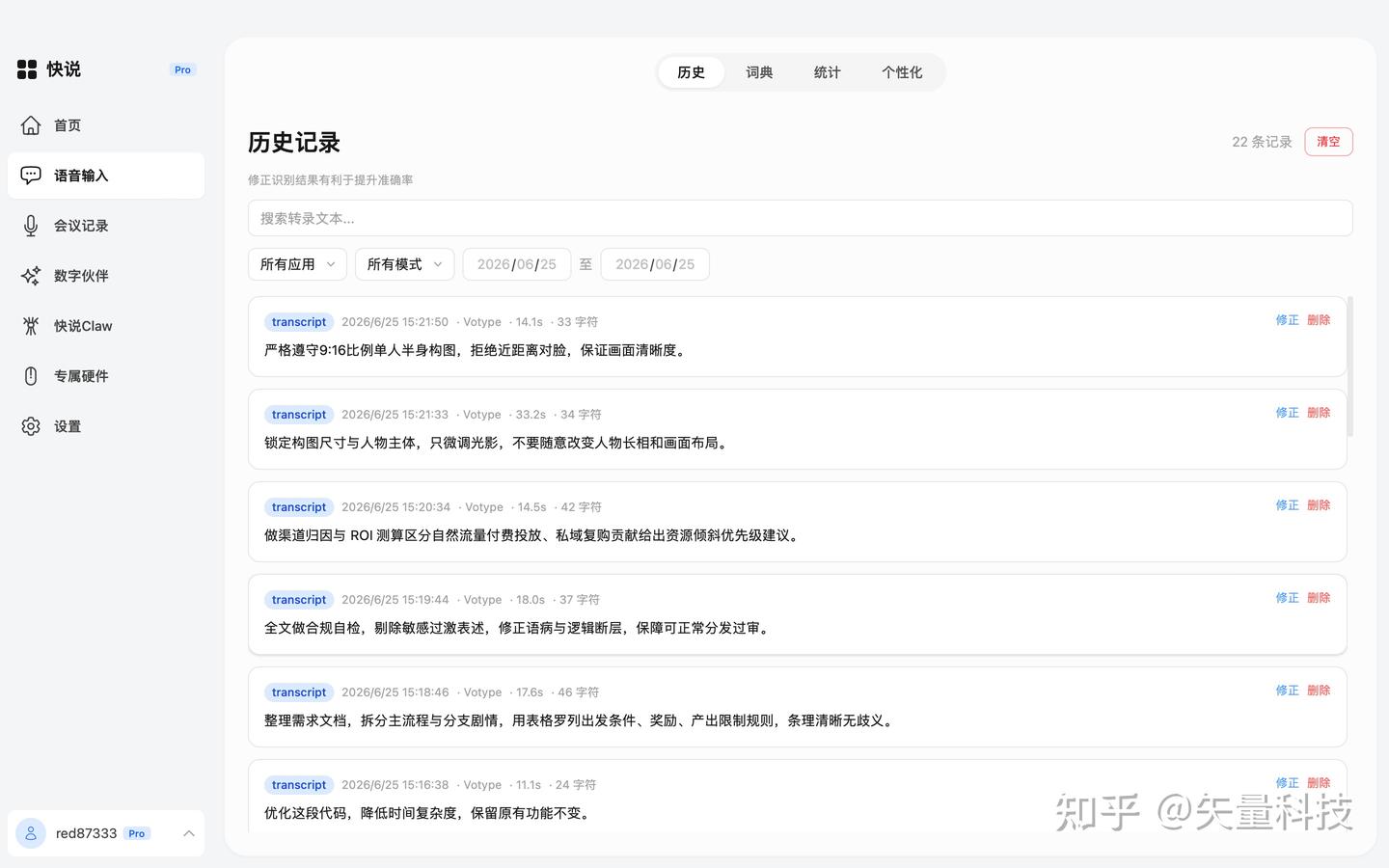
Task: Click the transcript tag on the 15:20:34 record
Action: coord(299,507)
